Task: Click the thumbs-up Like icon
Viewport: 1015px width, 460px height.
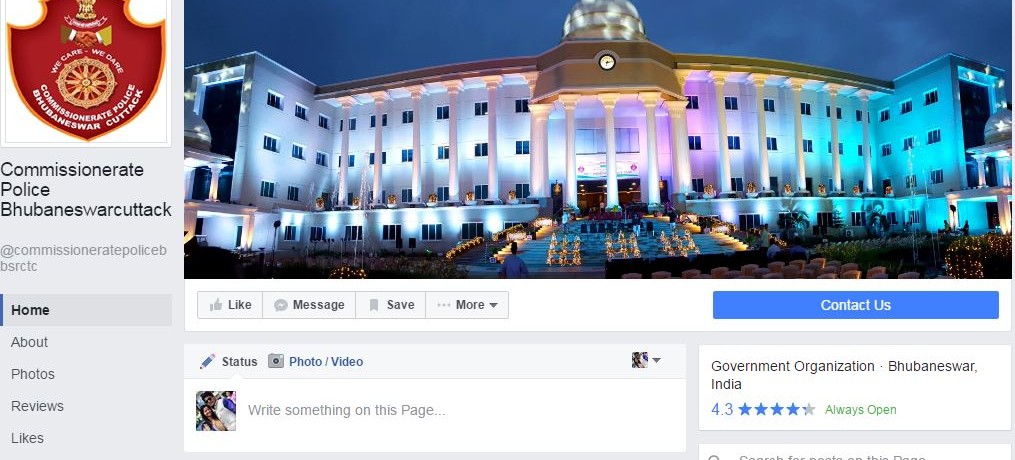Action: [216, 305]
